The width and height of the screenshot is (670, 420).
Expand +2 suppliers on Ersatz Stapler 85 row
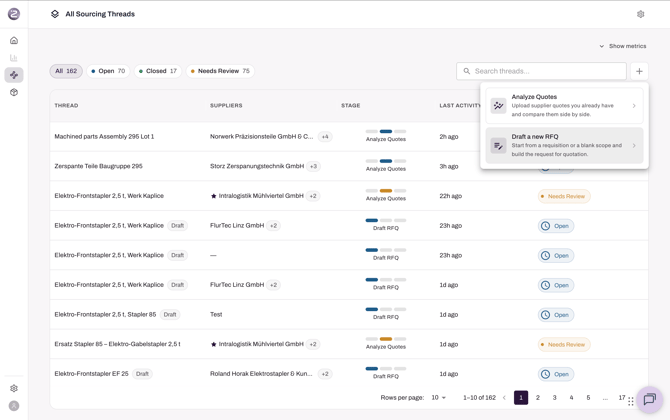313,344
